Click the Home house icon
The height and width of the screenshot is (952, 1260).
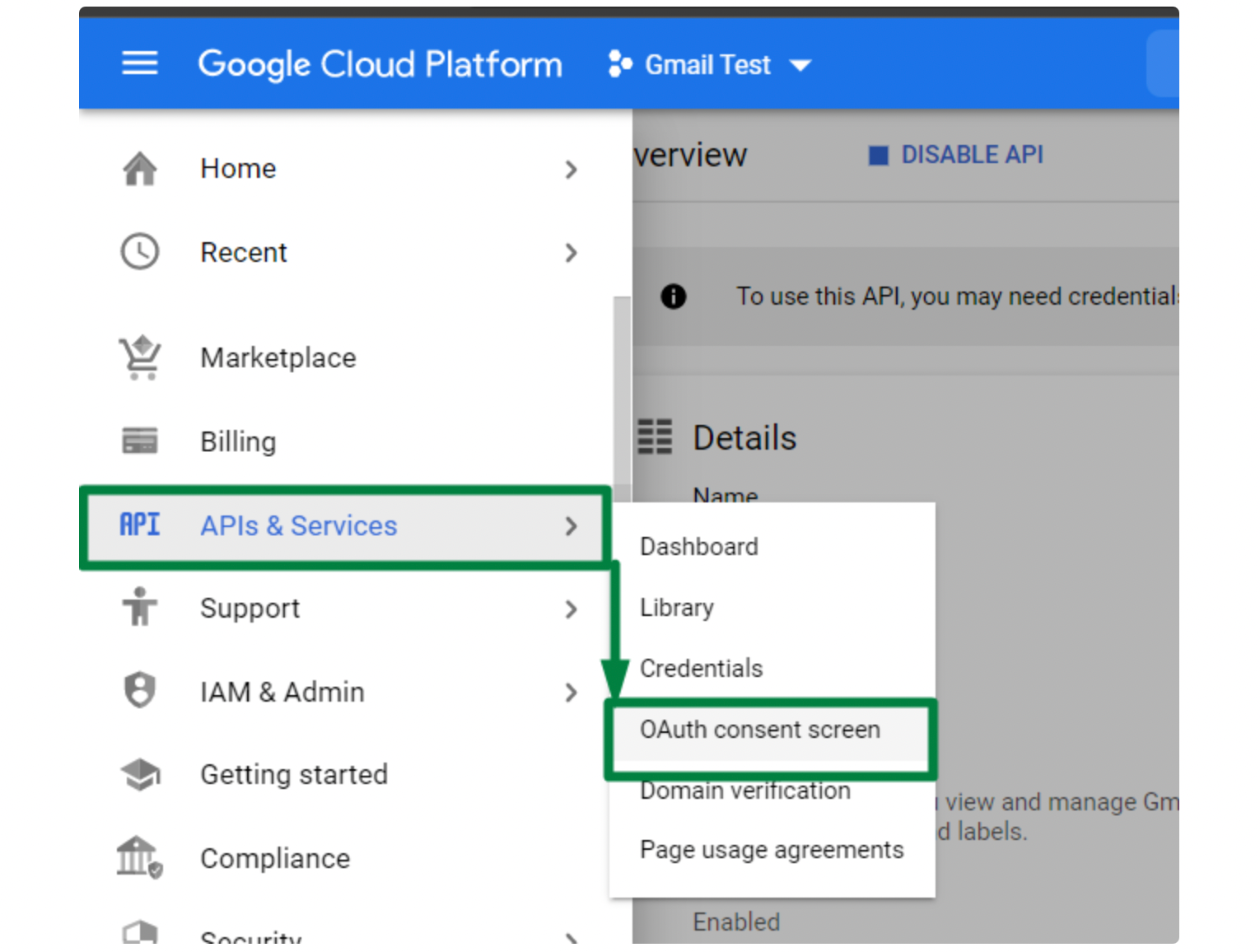tap(140, 169)
